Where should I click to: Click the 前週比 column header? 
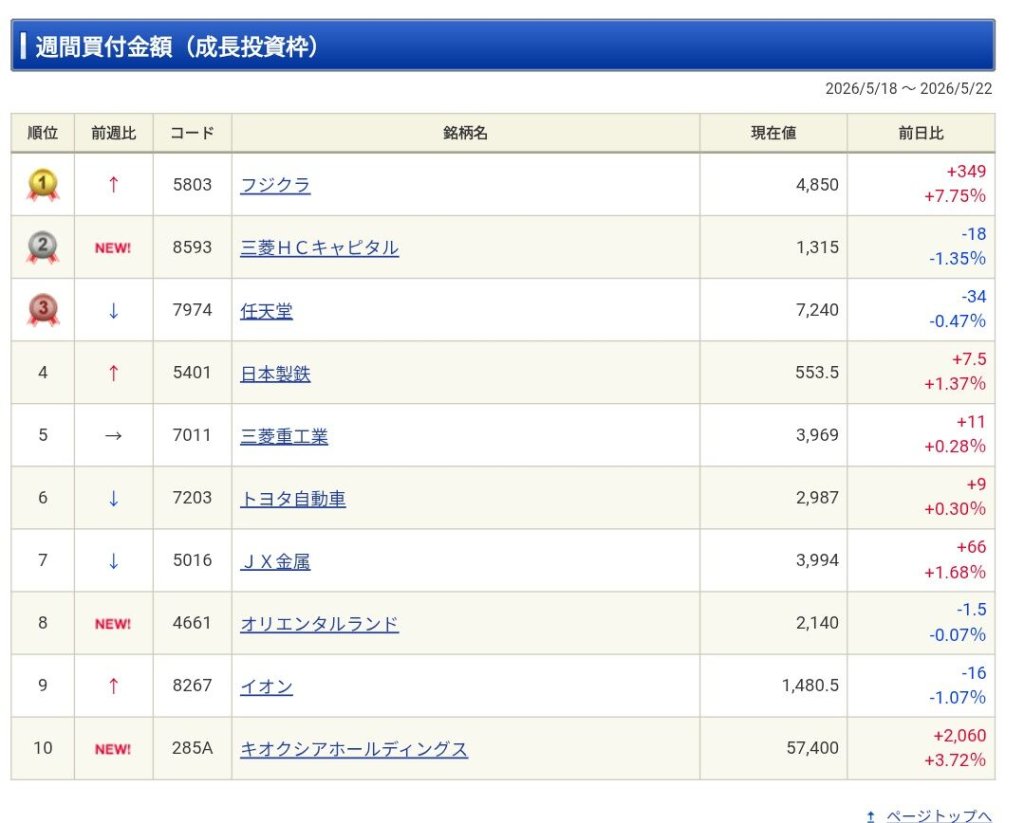click(x=114, y=133)
